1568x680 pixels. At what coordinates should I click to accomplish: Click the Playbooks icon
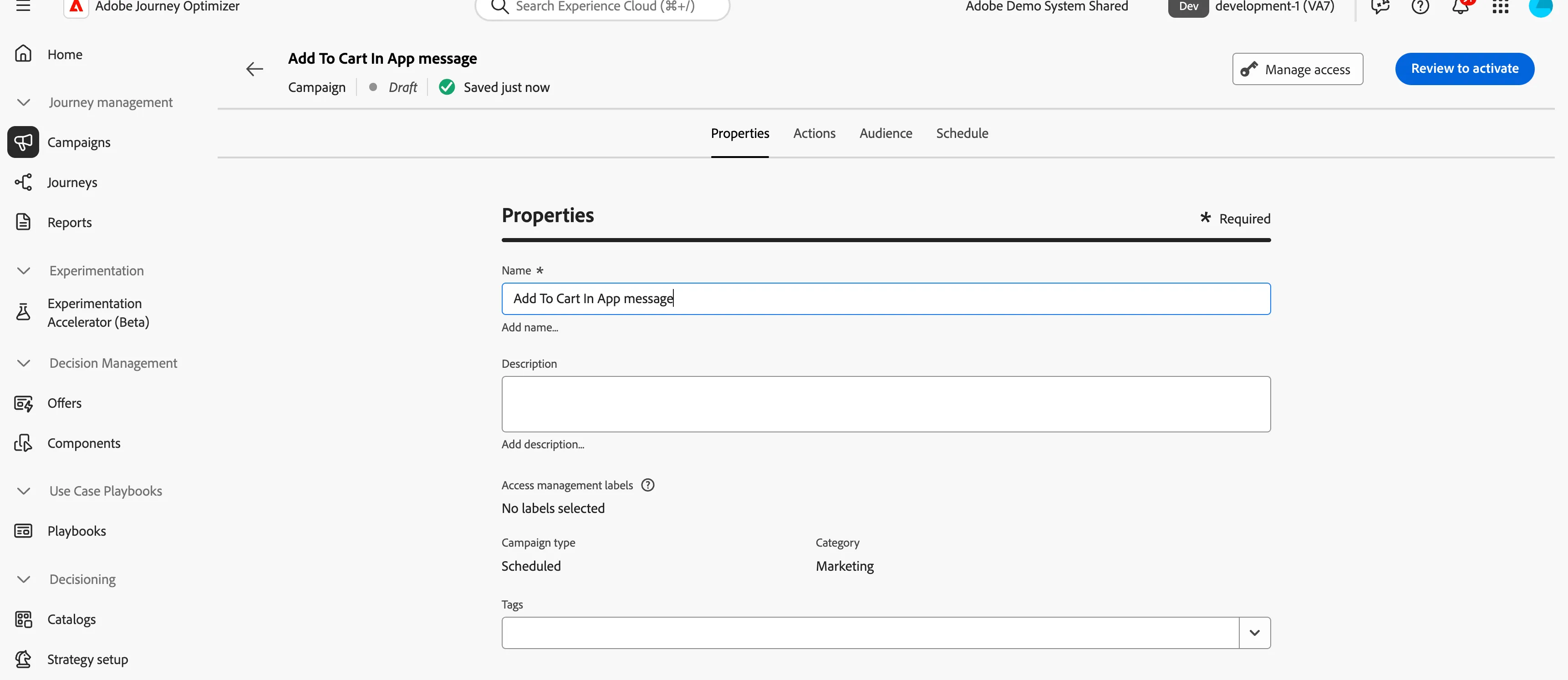23,531
